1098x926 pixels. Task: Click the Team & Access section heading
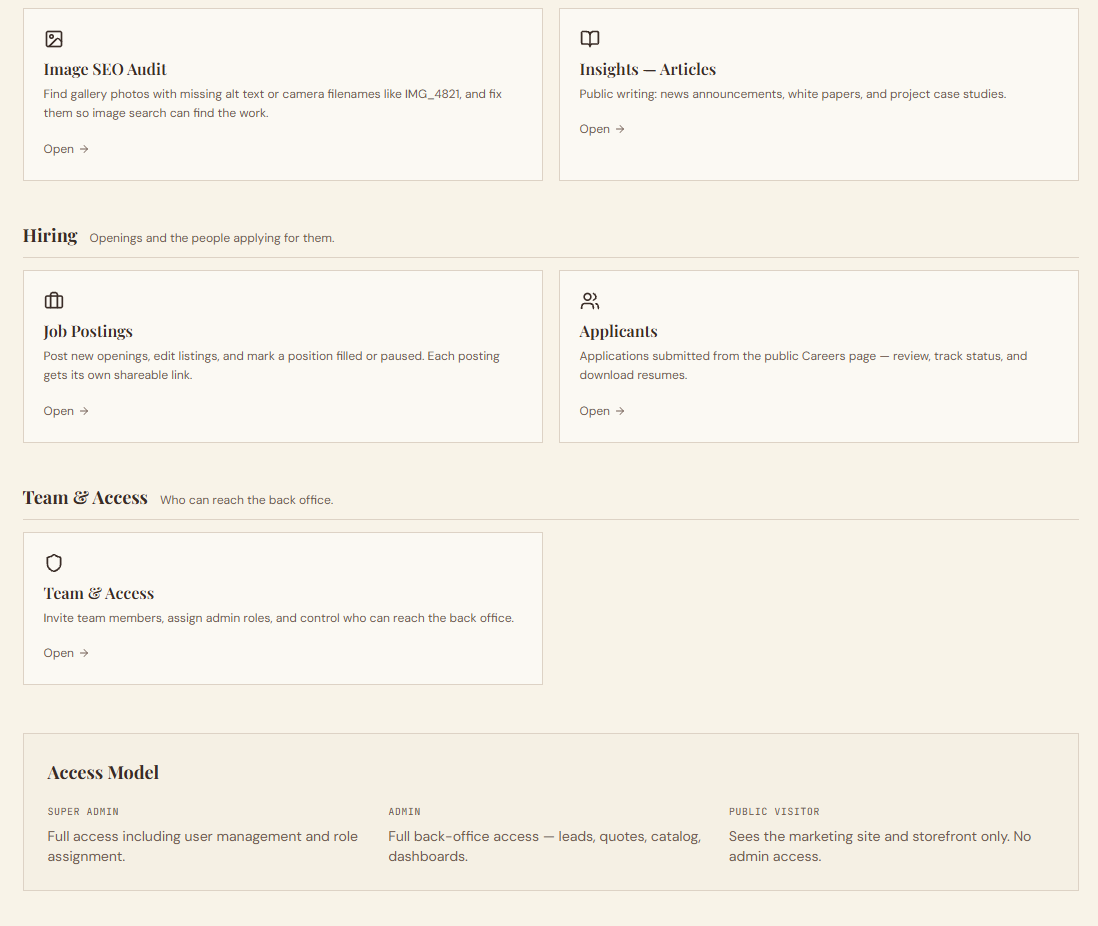point(85,498)
